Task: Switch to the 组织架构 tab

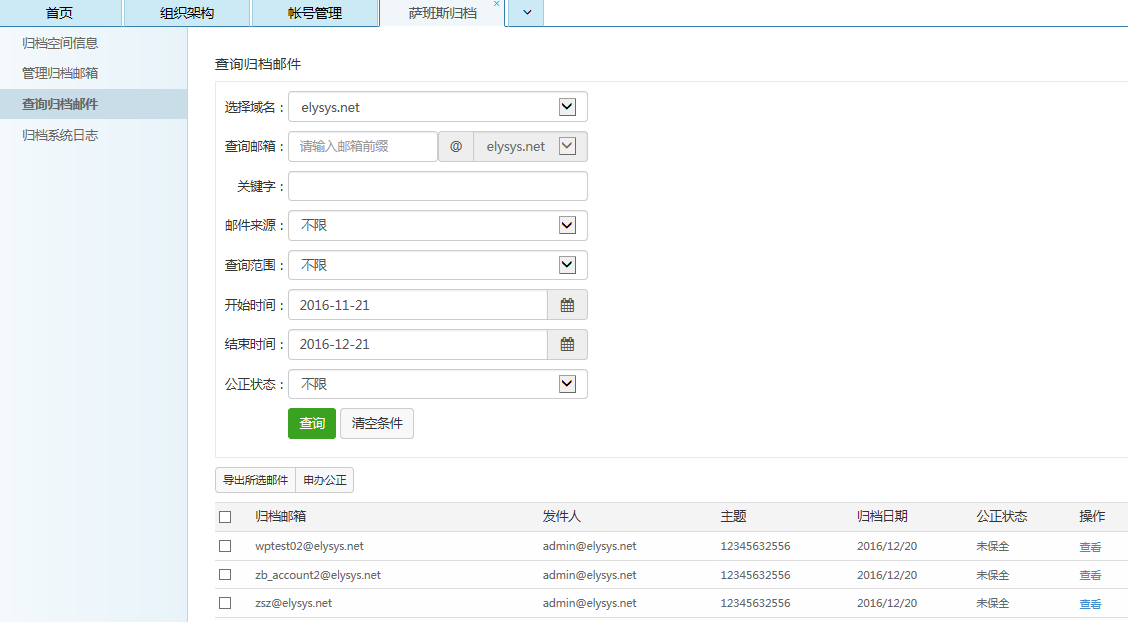Action: [187, 13]
